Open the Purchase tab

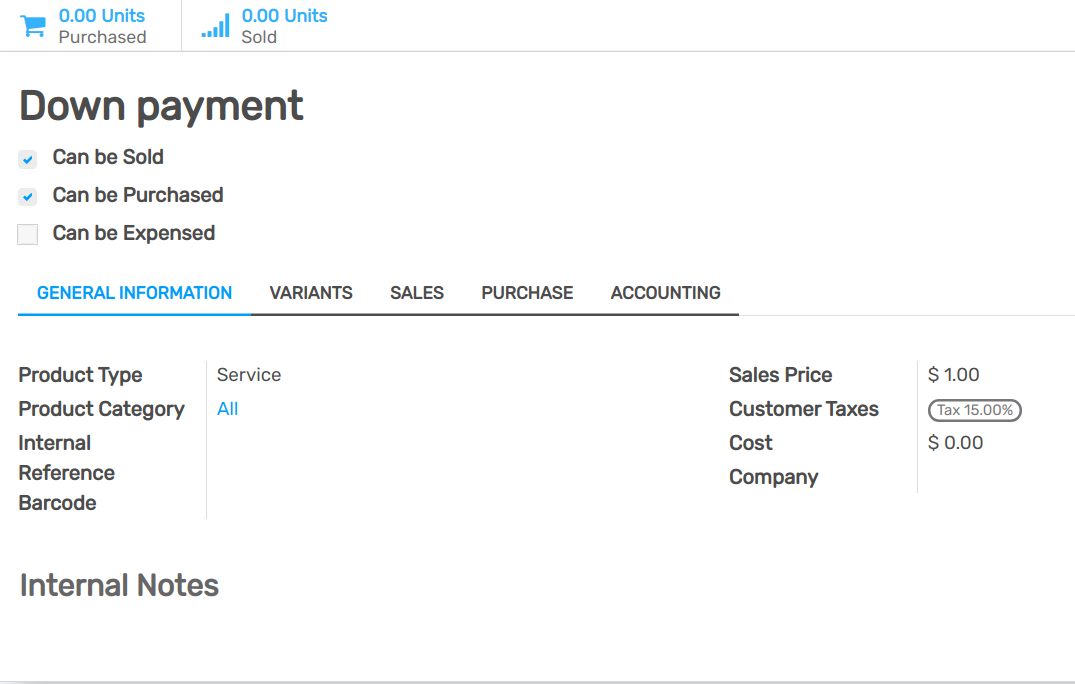tap(527, 292)
